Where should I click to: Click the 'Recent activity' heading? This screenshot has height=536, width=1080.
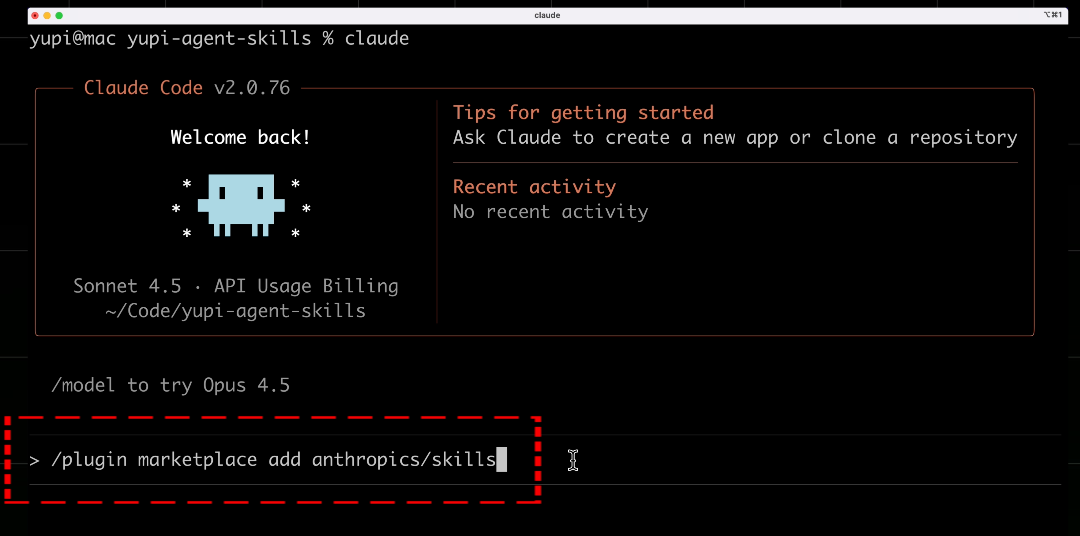[x=534, y=187]
